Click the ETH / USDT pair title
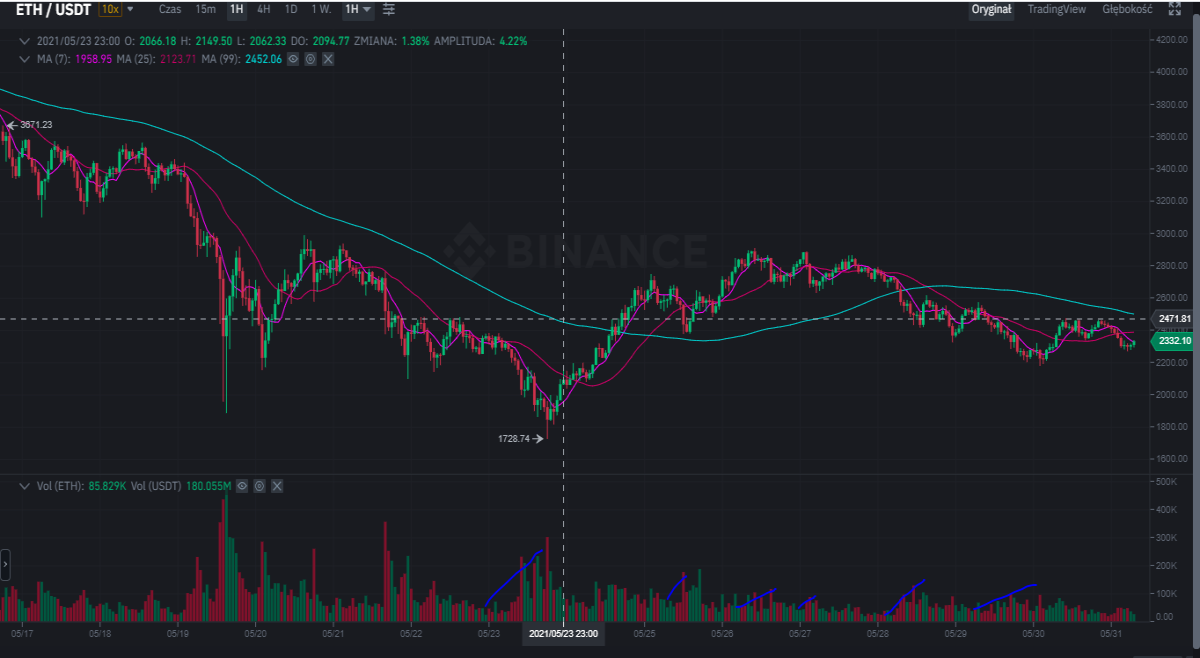This screenshot has width=1200, height=658. (53, 10)
